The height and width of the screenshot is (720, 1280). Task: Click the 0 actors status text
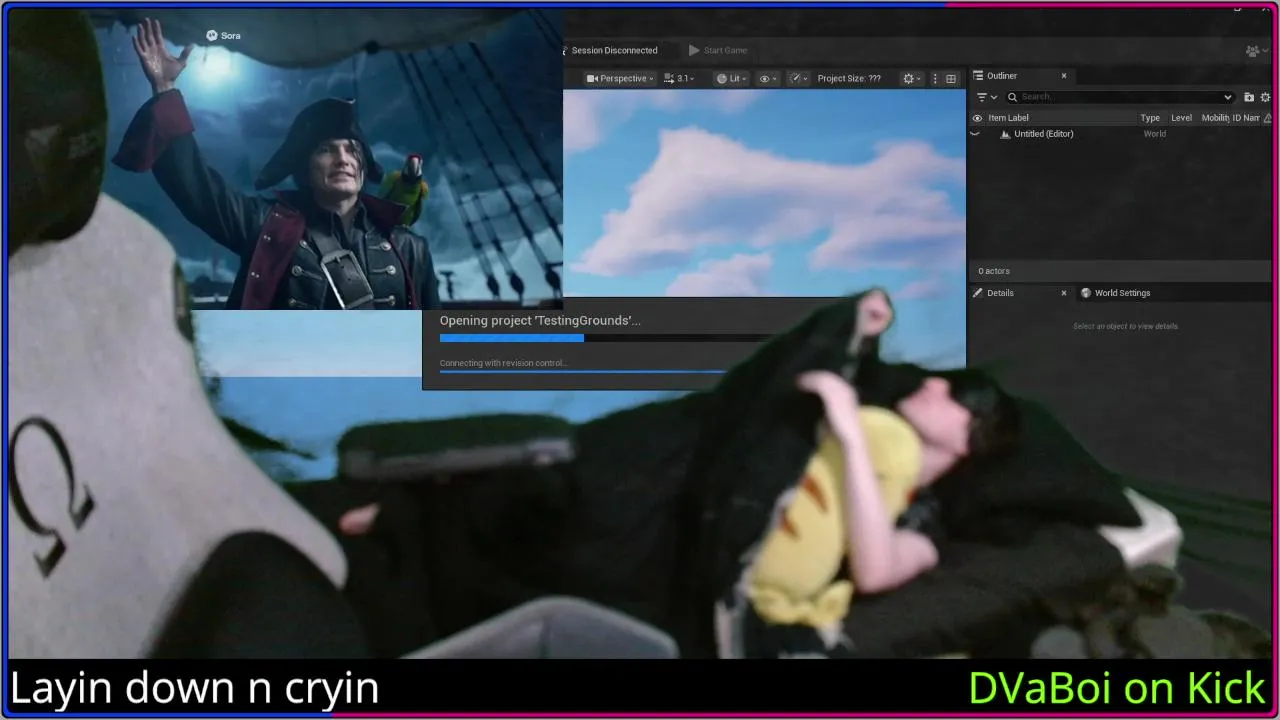click(994, 271)
